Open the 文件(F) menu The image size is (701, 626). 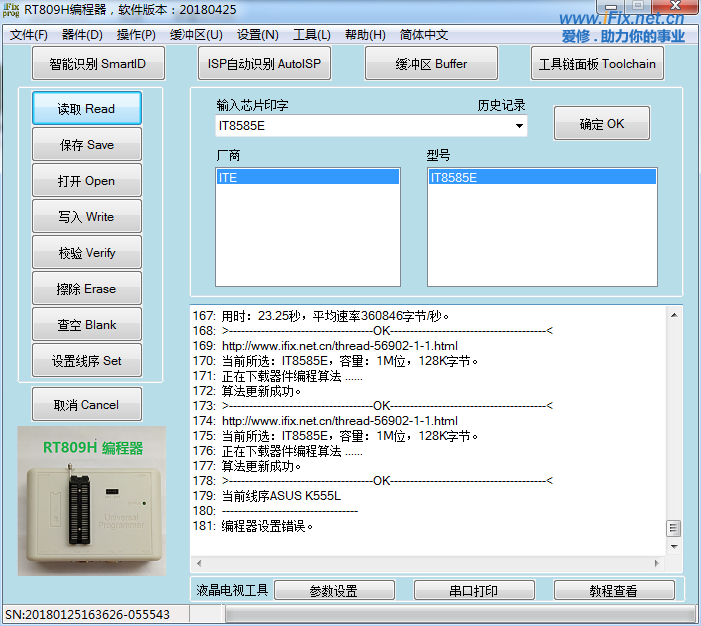(x=29, y=35)
